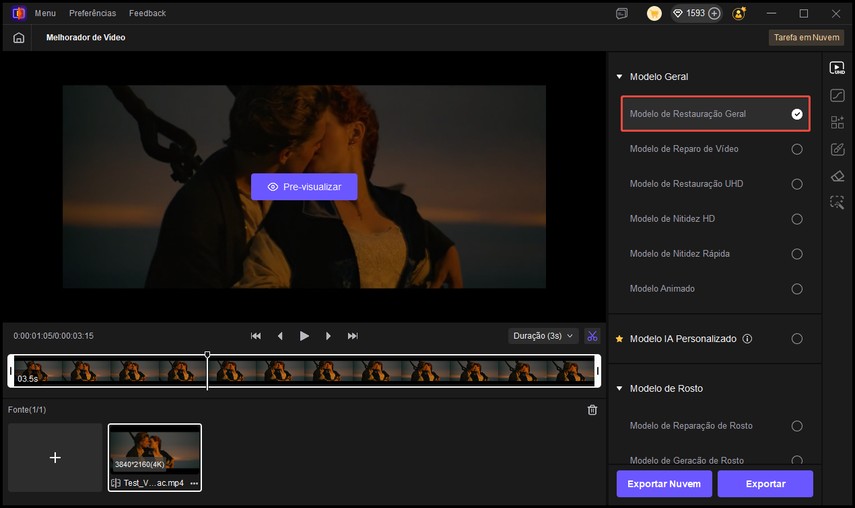Show info for Modelo IA Personalizado
Viewport: 855px width, 508px height.
click(x=747, y=338)
